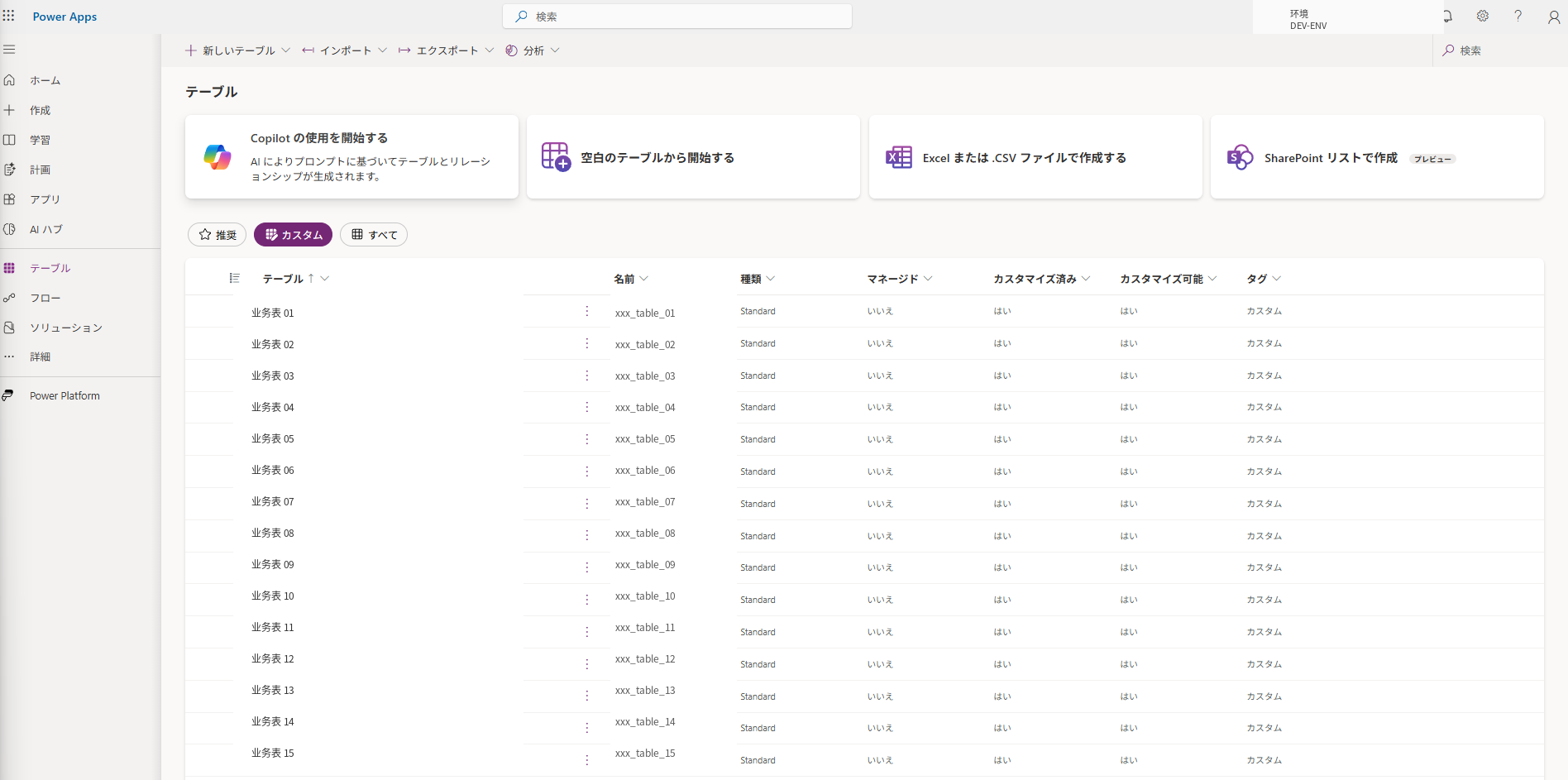Screen dimensions: 1568x780
Task: Start with Copilot の使用を開始する card
Action: [x=352, y=157]
